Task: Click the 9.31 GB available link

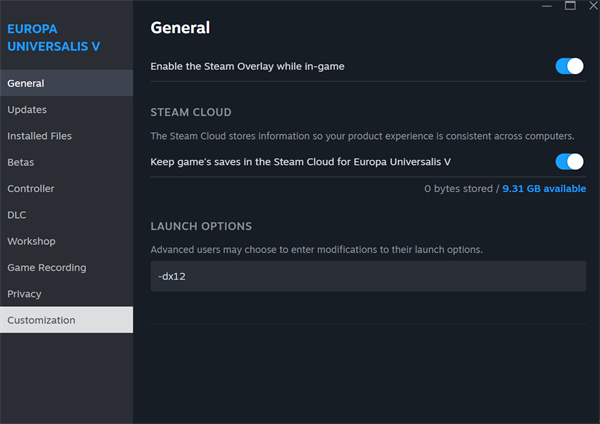Action: [544, 188]
